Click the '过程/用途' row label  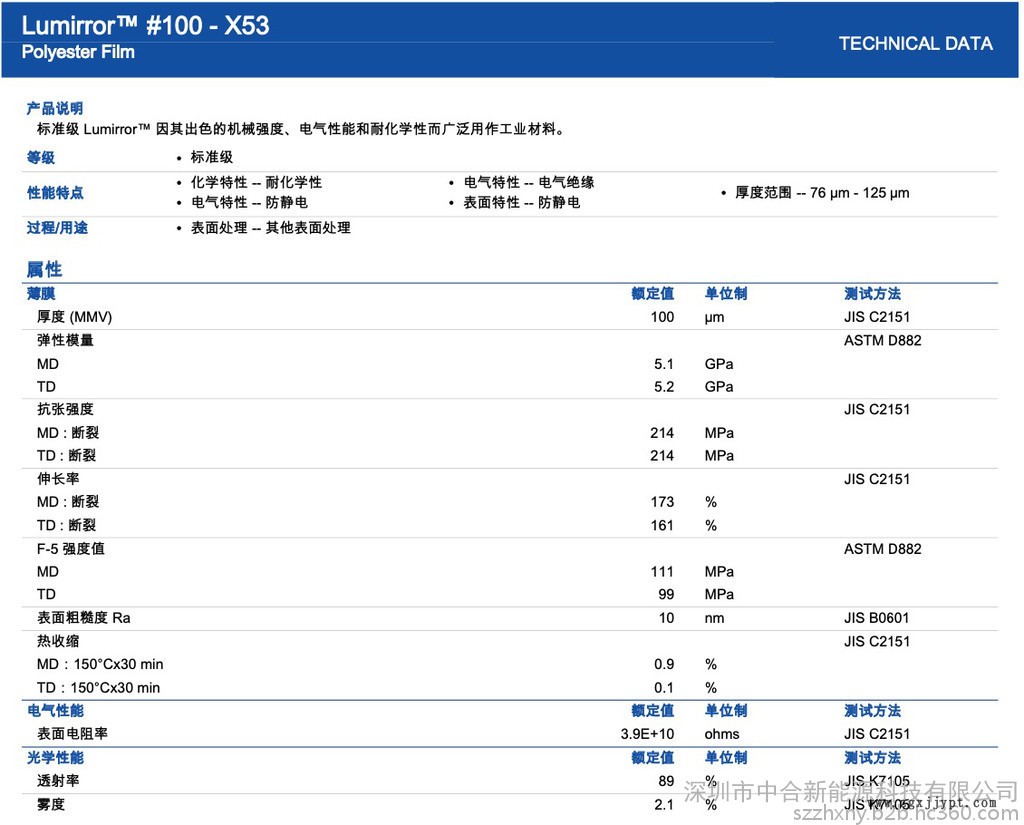click(57, 228)
